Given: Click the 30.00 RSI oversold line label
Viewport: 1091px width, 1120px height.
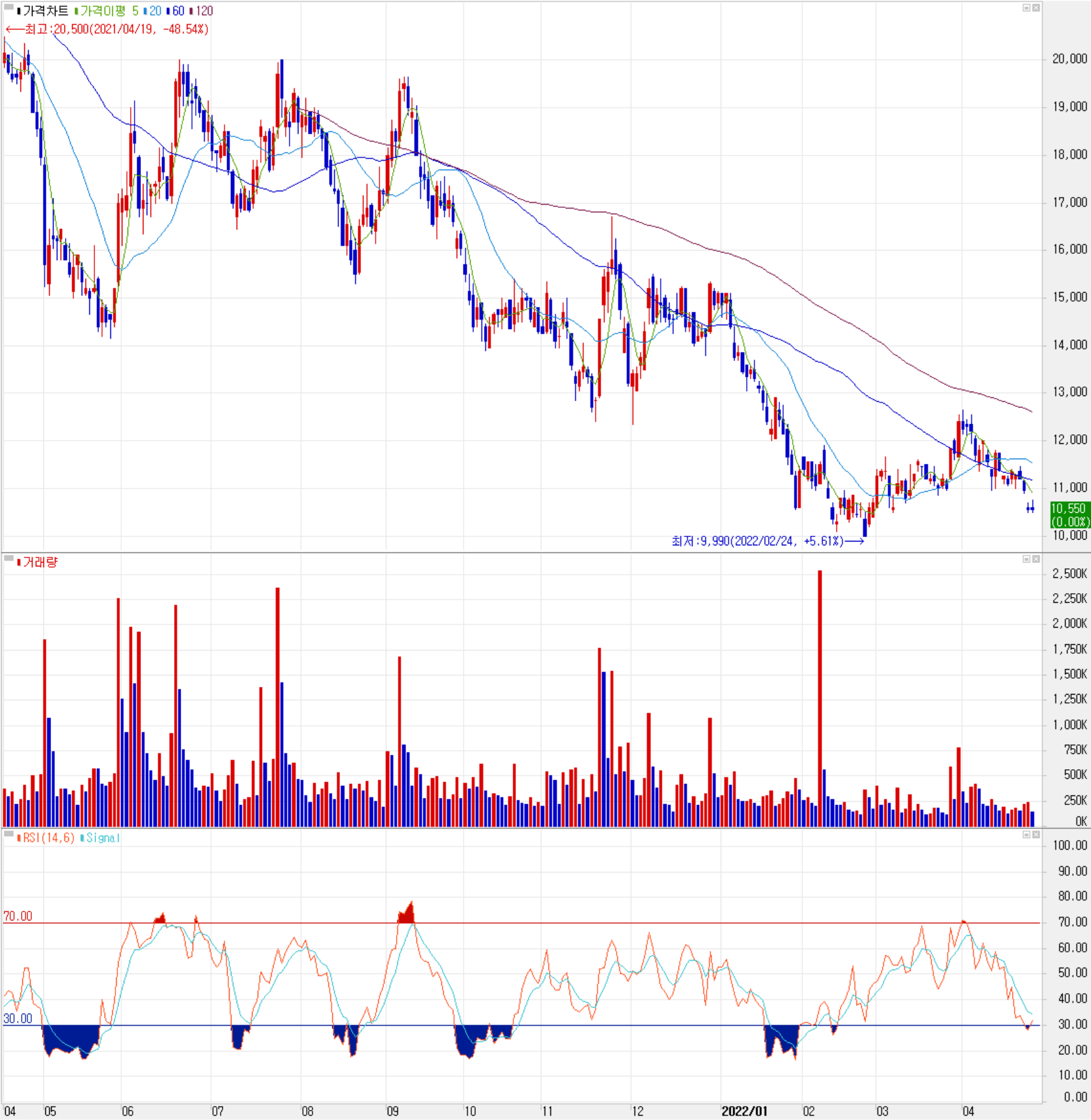Looking at the screenshot, I should tap(17, 1019).
